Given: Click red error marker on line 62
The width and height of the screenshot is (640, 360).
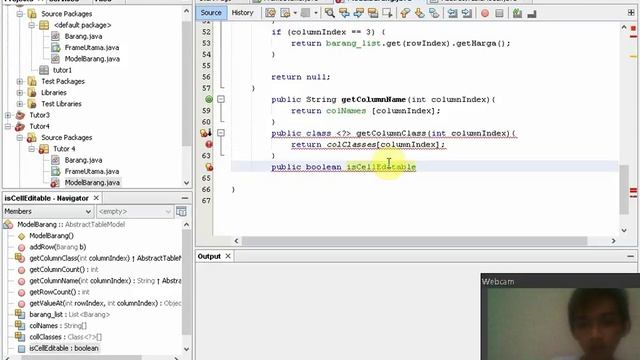Looking at the screenshot, I should click(209, 144).
